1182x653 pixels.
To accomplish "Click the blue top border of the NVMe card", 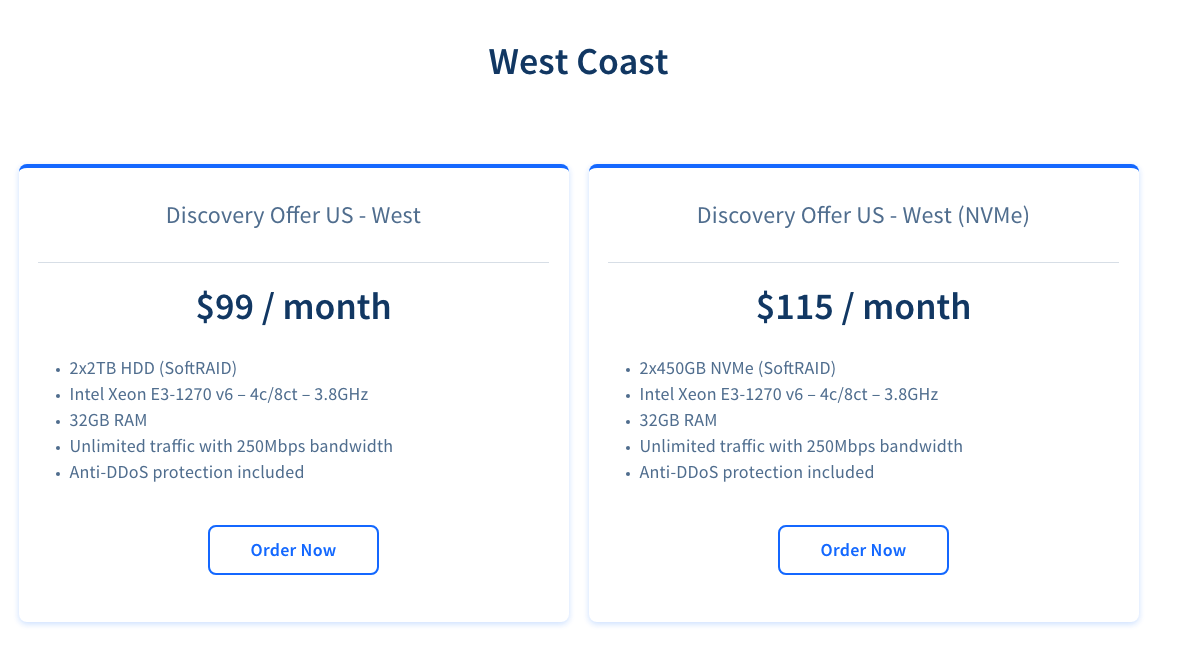I will (863, 166).
